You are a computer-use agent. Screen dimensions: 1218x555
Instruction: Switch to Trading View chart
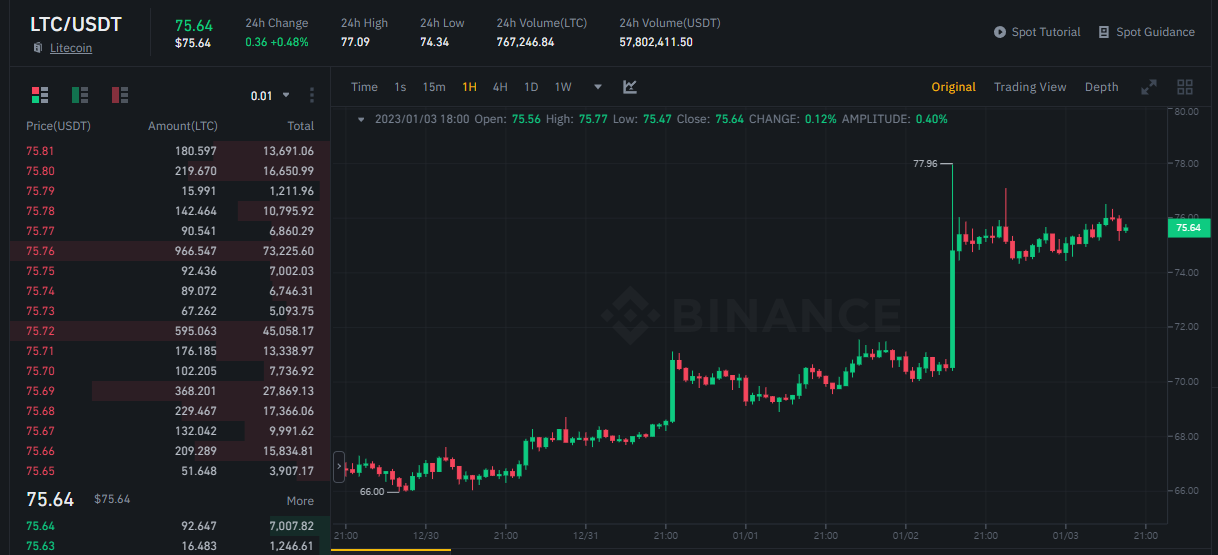pos(1030,87)
